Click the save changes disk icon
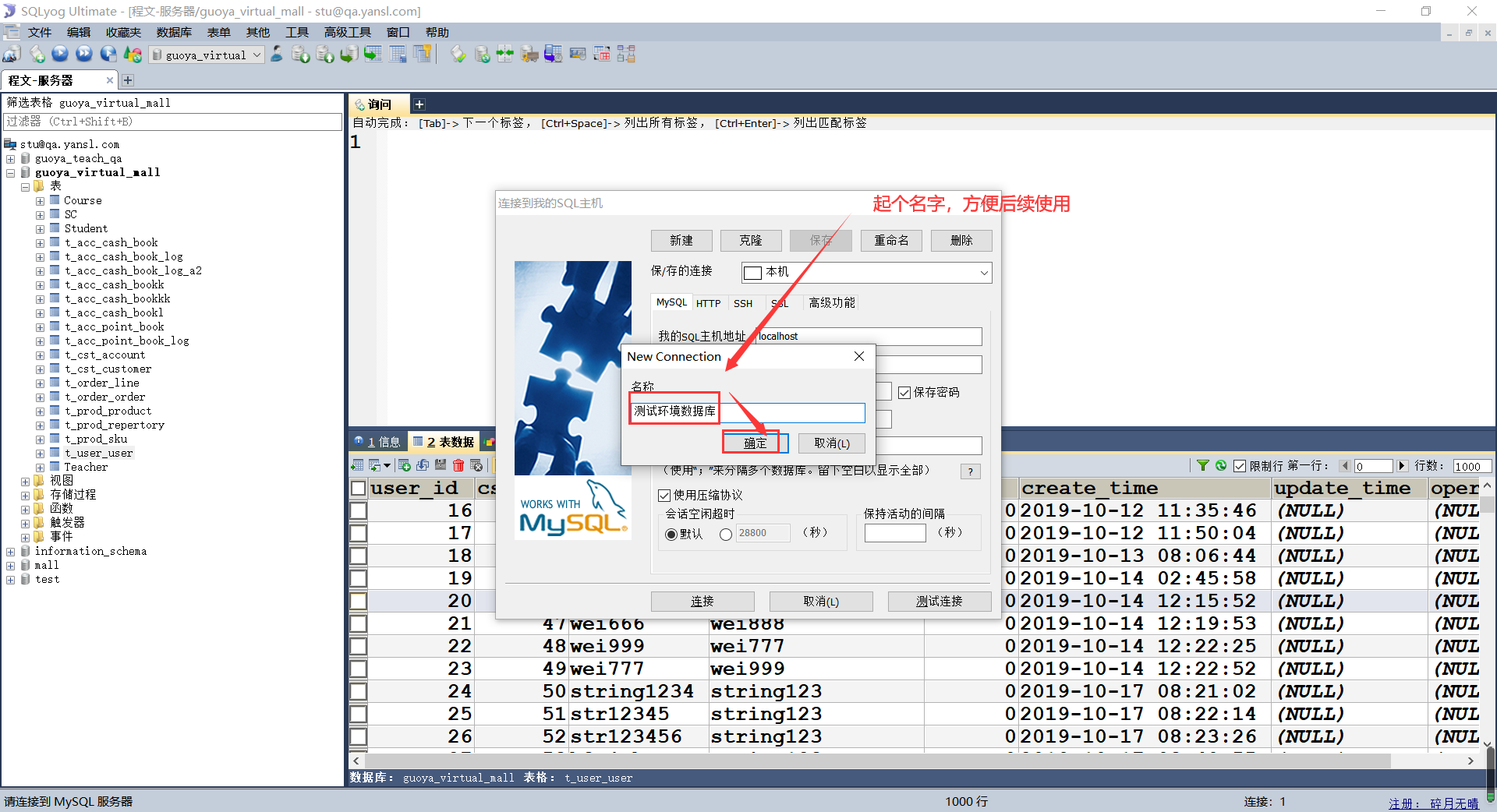 pyautogui.click(x=441, y=465)
